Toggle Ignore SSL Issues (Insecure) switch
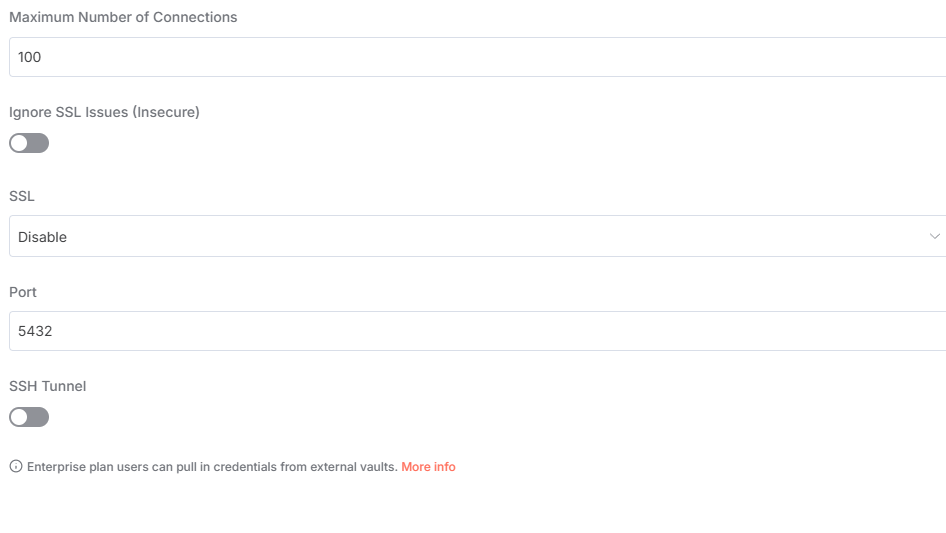 [29, 143]
